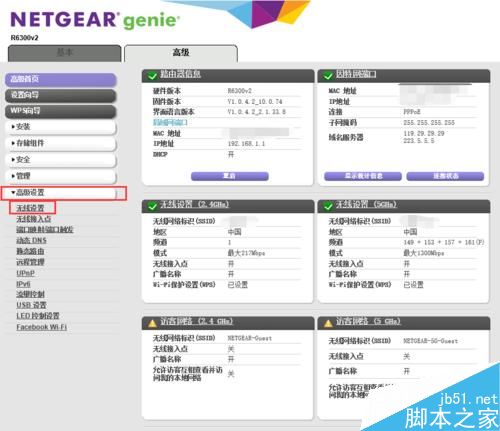Open 无线设置 link under 高级设置
This screenshot has width=500, height=431.
(30, 208)
